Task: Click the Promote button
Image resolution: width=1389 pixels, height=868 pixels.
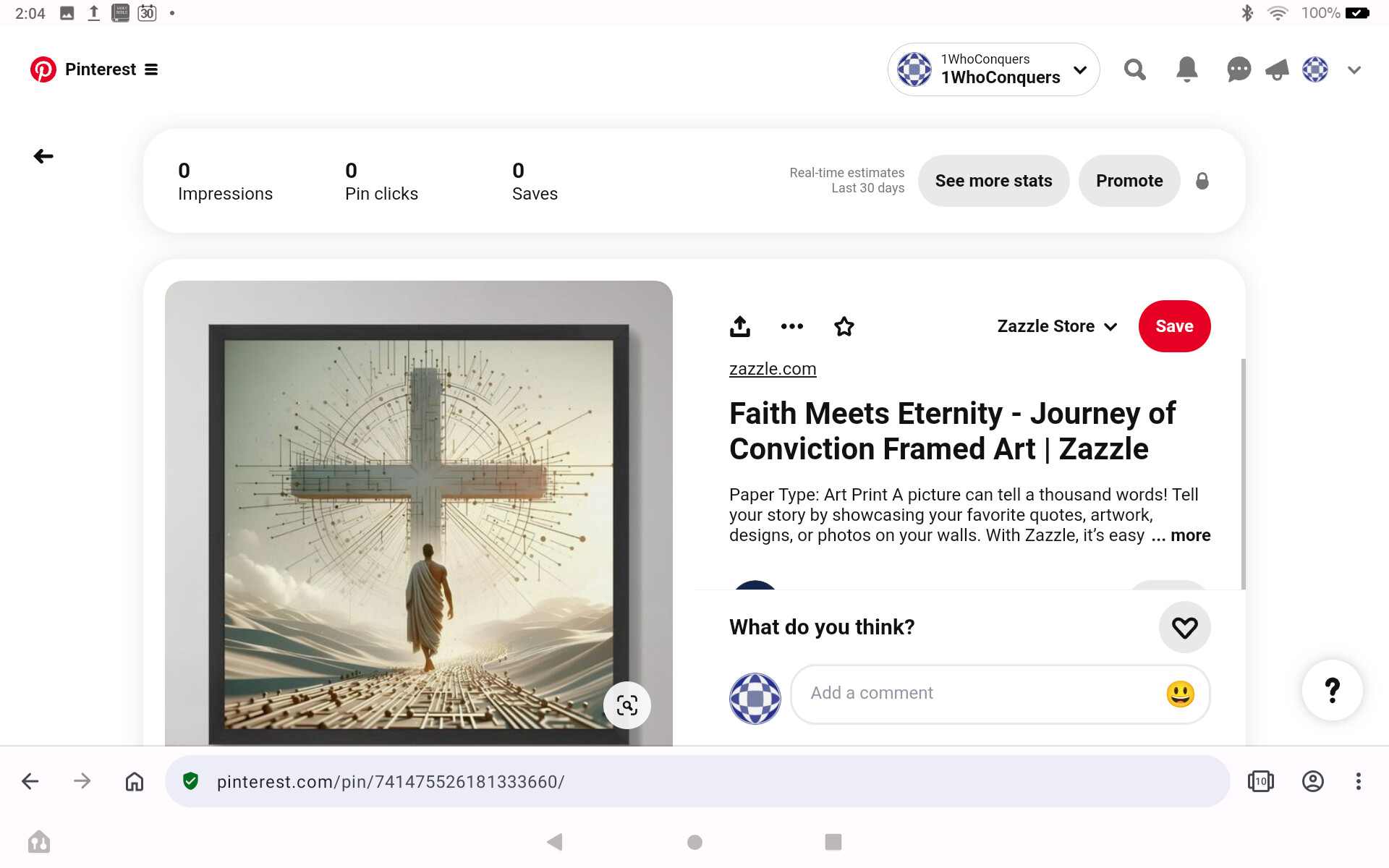Action: click(x=1129, y=181)
